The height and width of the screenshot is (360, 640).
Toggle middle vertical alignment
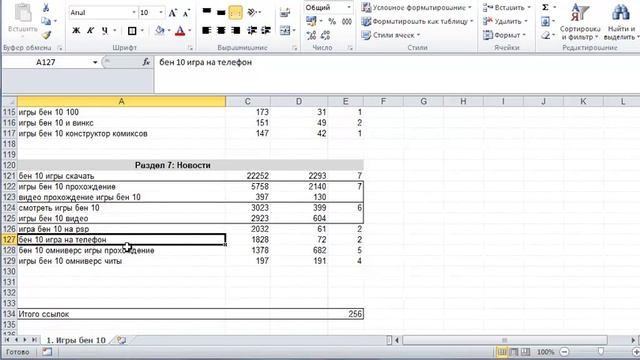coord(221,12)
